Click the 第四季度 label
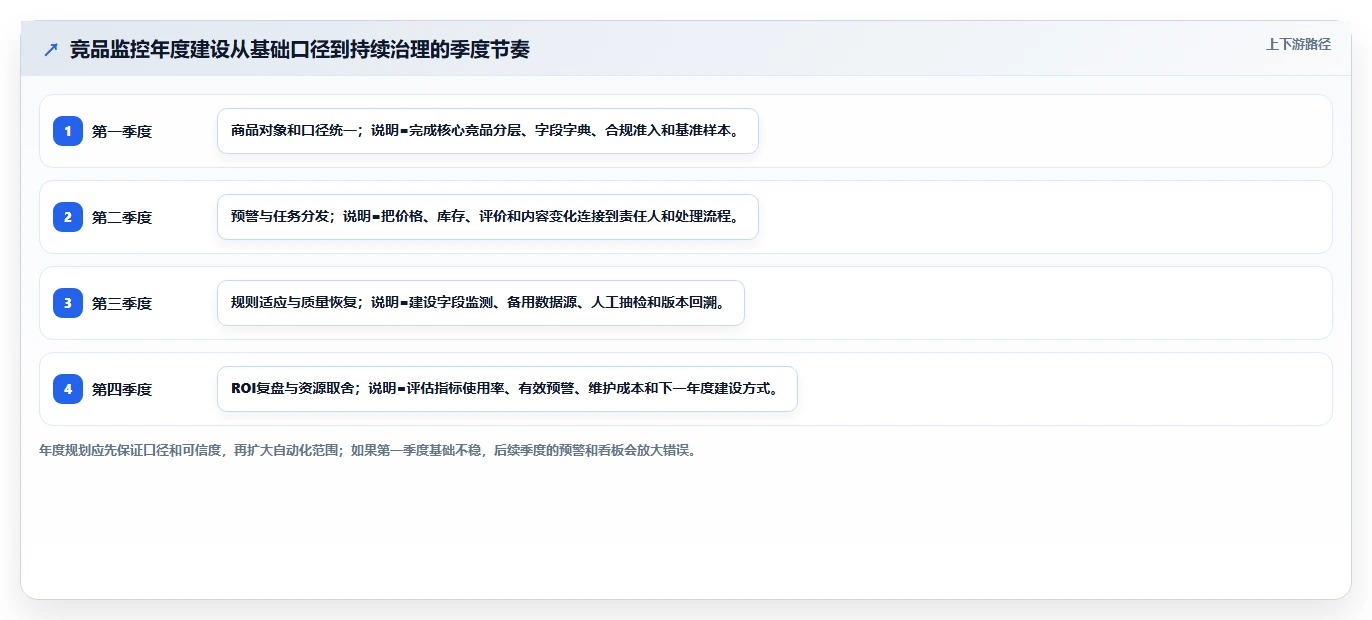The width and height of the screenshot is (1372, 620). (122, 389)
